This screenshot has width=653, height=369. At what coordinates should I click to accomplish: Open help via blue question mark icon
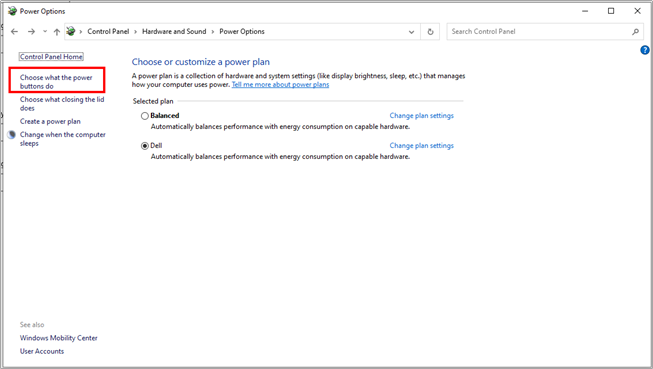click(x=645, y=50)
